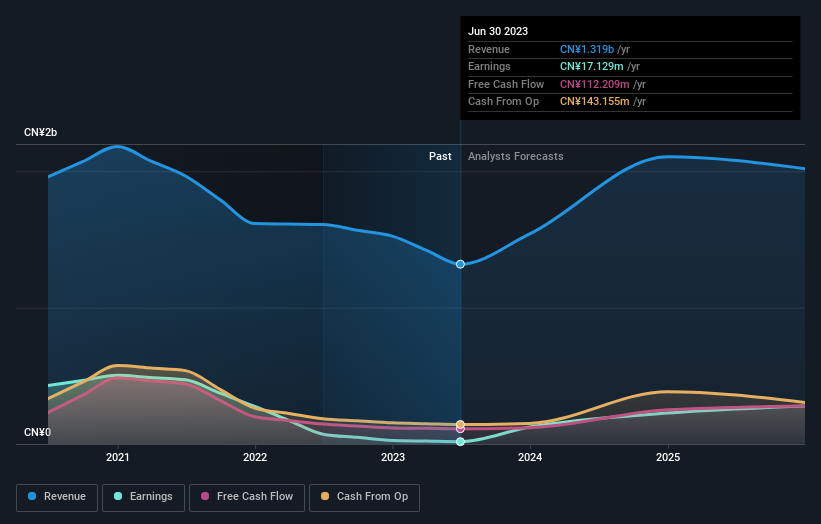Click the blue Revenue data point marker
Viewport: 821px width, 524px height.
(x=460, y=264)
